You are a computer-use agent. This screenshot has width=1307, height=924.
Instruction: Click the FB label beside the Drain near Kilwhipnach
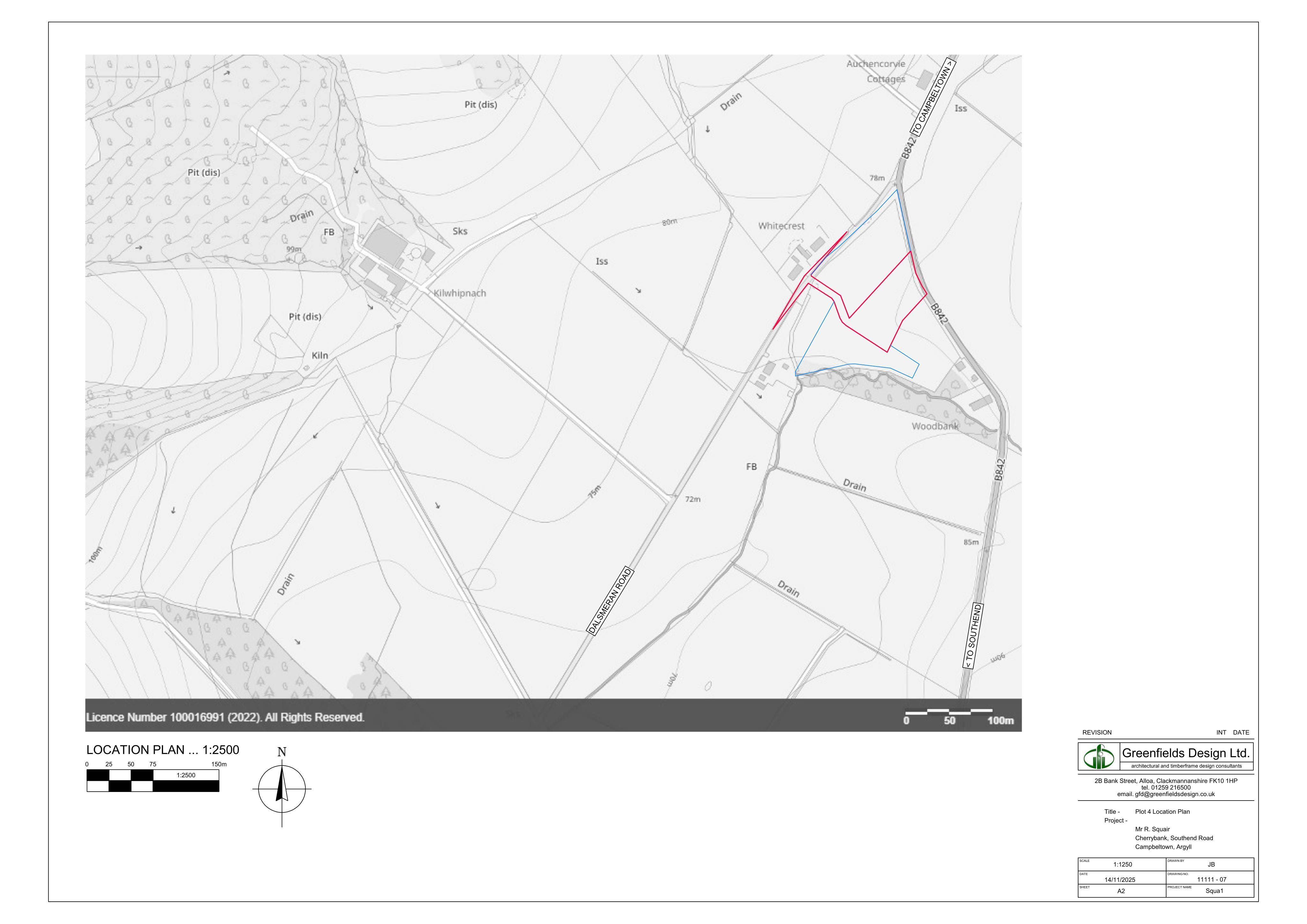(329, 232)
